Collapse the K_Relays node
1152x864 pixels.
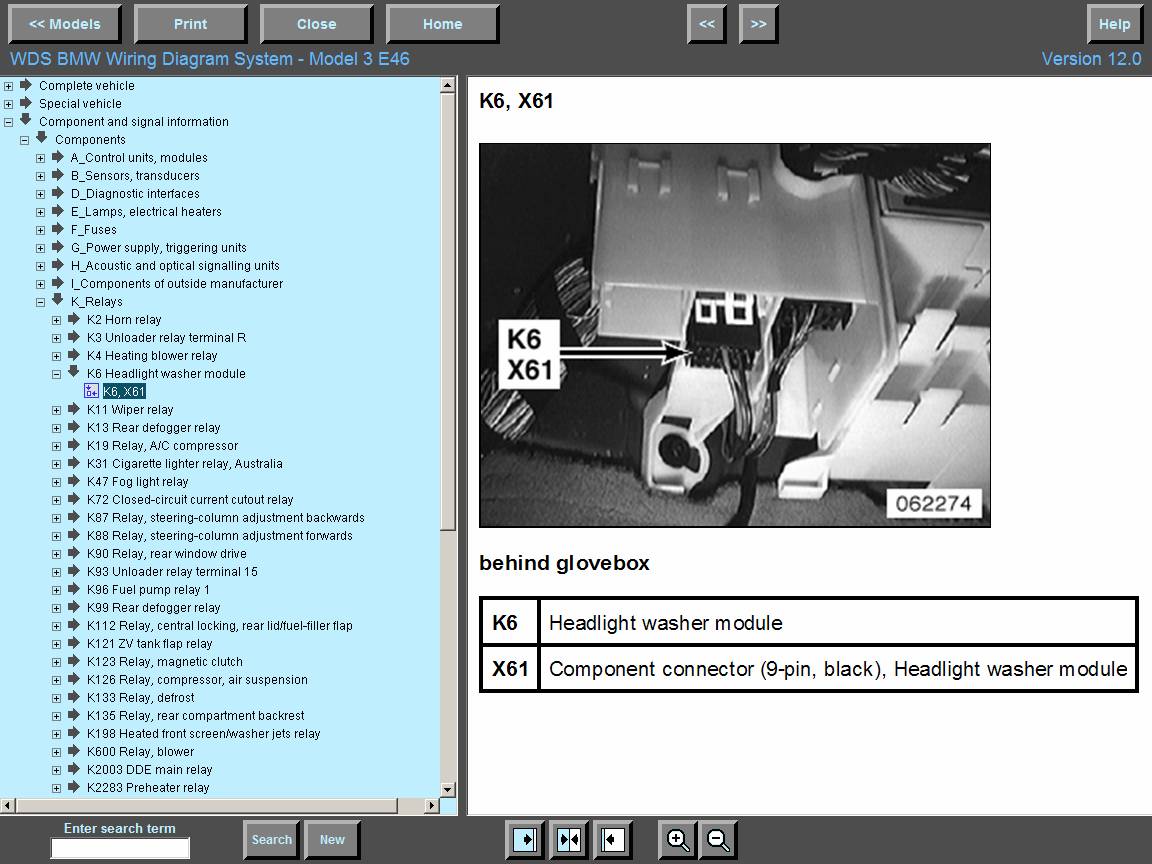coord(40,302)
